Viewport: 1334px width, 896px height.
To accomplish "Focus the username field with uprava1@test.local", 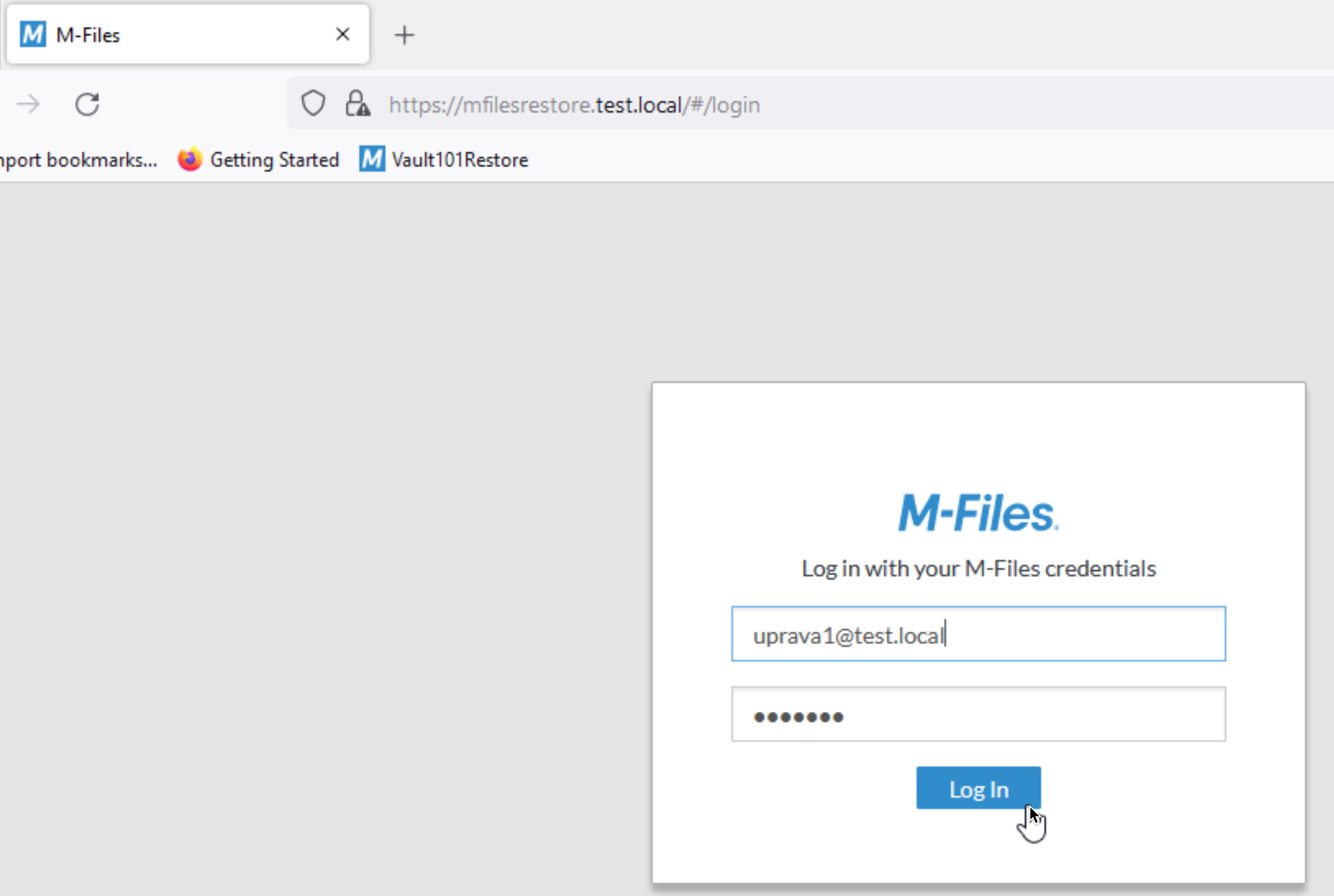I will point(978,634).
